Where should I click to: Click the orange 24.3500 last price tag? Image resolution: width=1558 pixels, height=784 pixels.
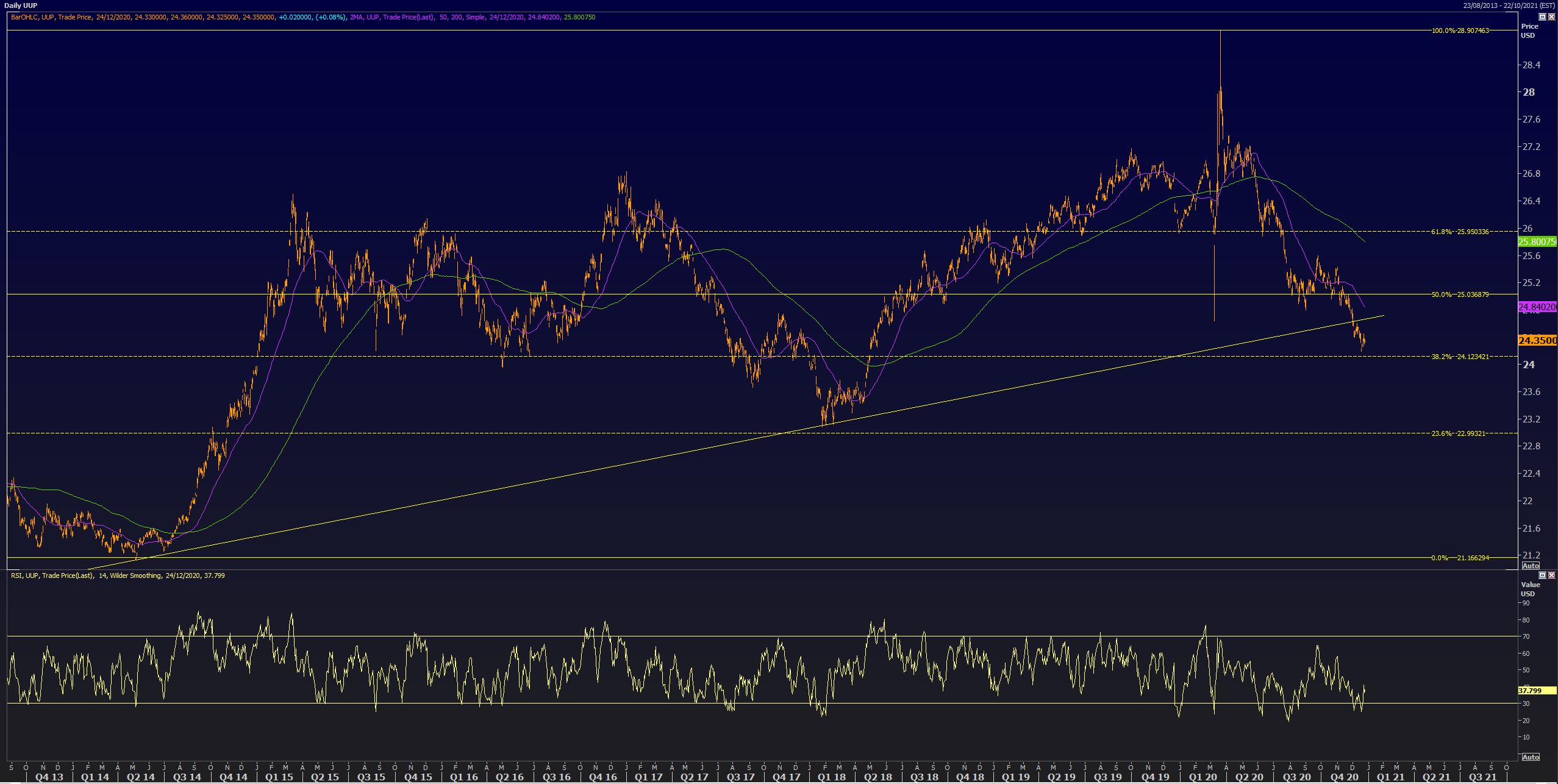[1537, 340]
